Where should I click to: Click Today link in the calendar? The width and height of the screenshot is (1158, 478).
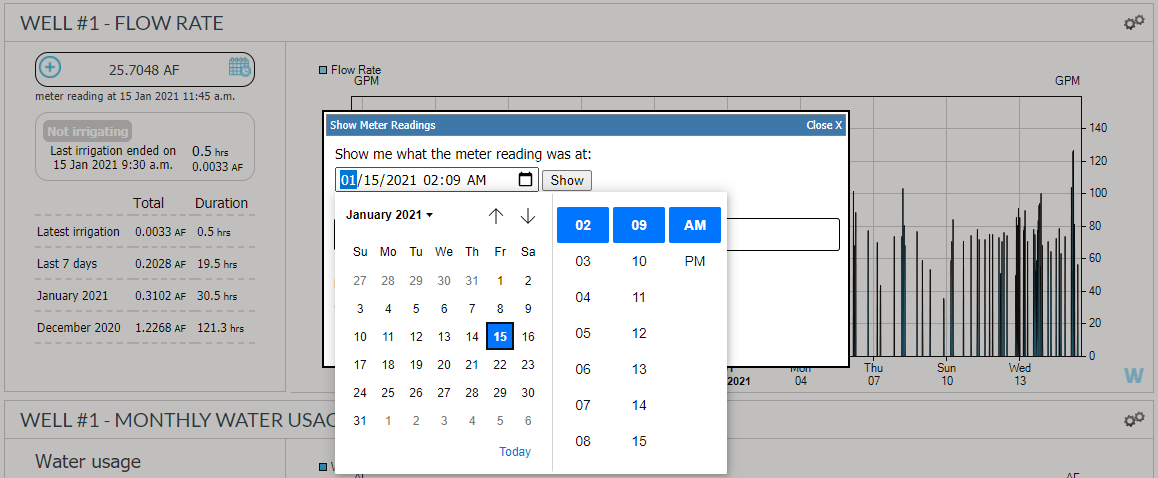coord(515,452)
